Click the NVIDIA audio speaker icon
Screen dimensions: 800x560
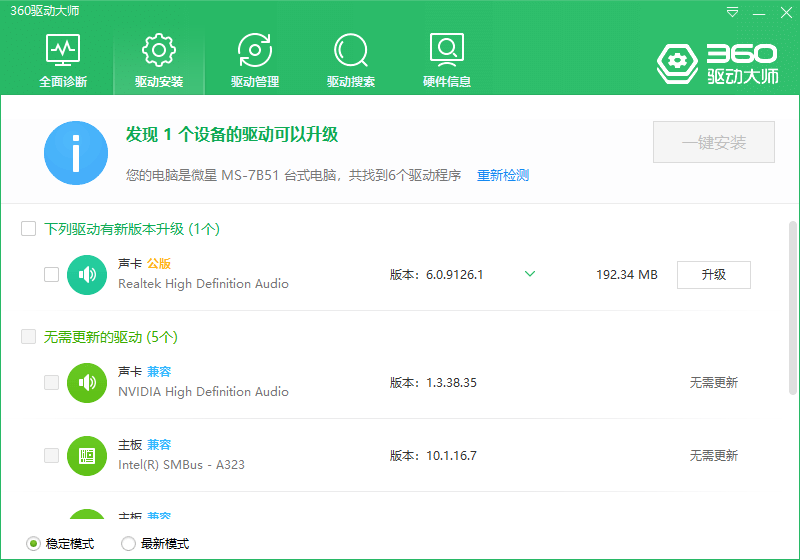[87, 383]
